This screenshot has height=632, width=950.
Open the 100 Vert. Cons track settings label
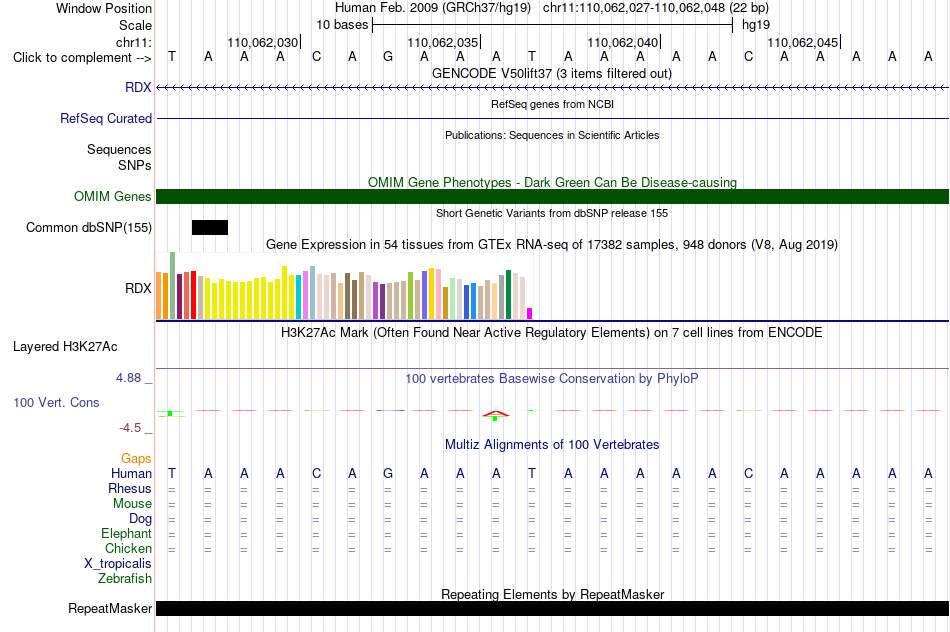point(56,402)
